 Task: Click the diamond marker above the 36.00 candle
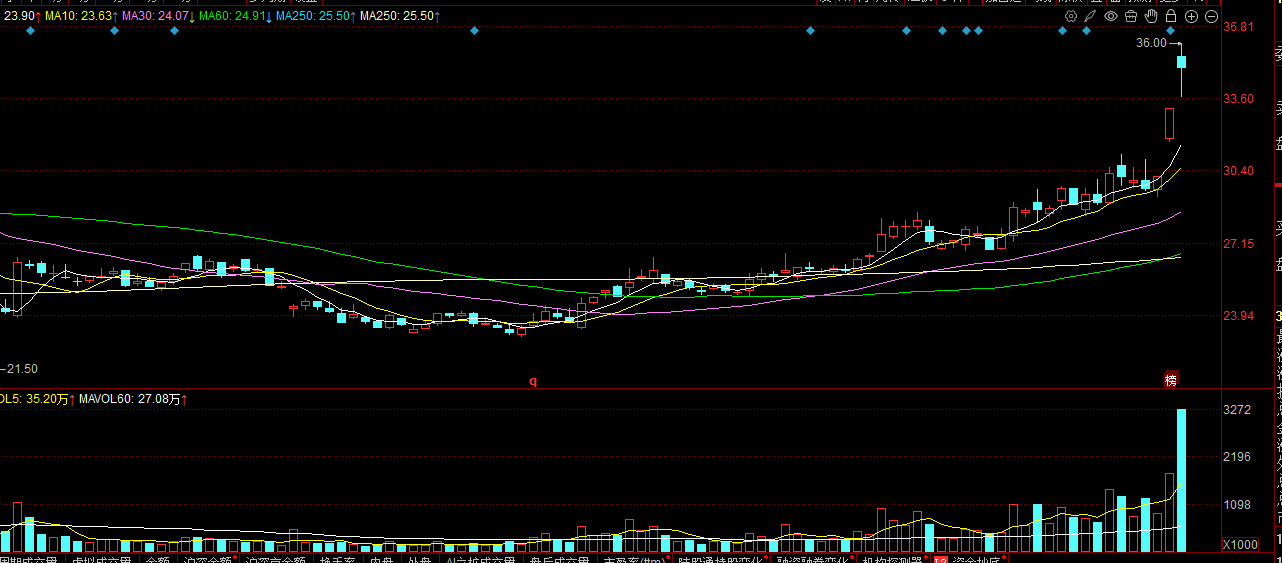(x=1170, y=31)
